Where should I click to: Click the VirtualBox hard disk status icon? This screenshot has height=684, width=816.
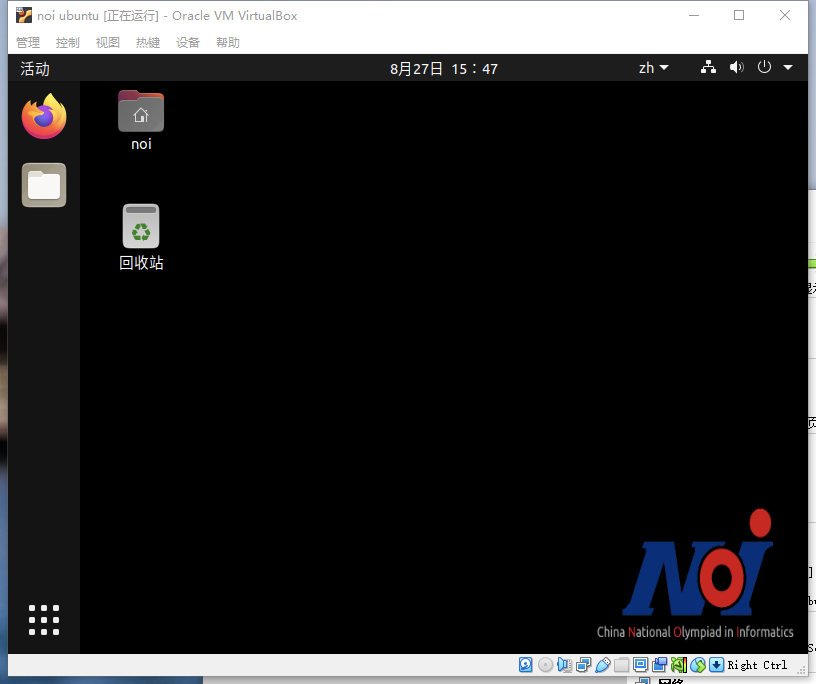coord(525,665)
